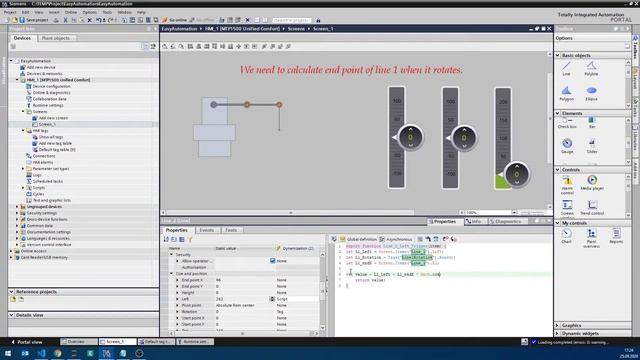Expand the Dynamic widgets section
640x360 pixels.
(558, 333)
